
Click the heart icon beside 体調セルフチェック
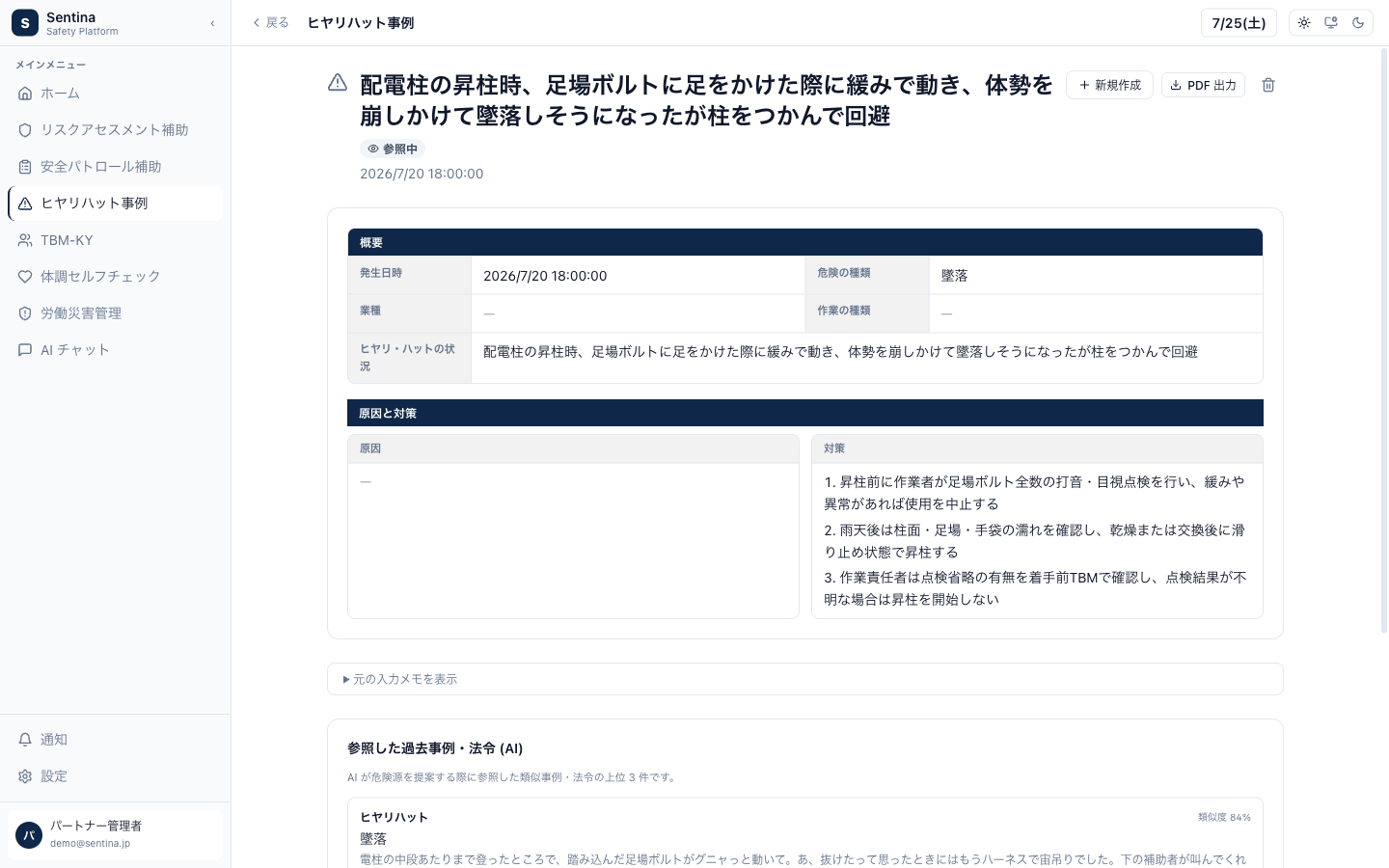click(25, 277)
